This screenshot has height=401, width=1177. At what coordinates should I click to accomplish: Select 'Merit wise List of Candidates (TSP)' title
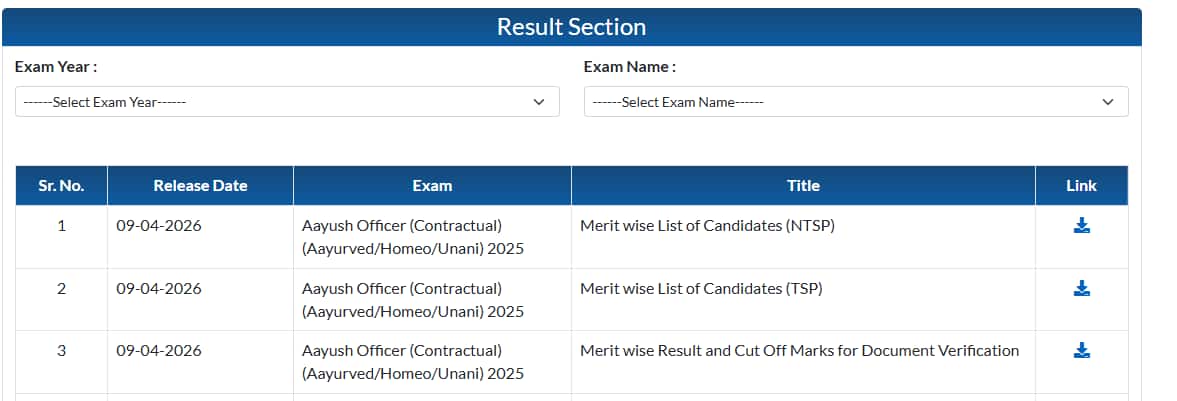coord(701,289)
